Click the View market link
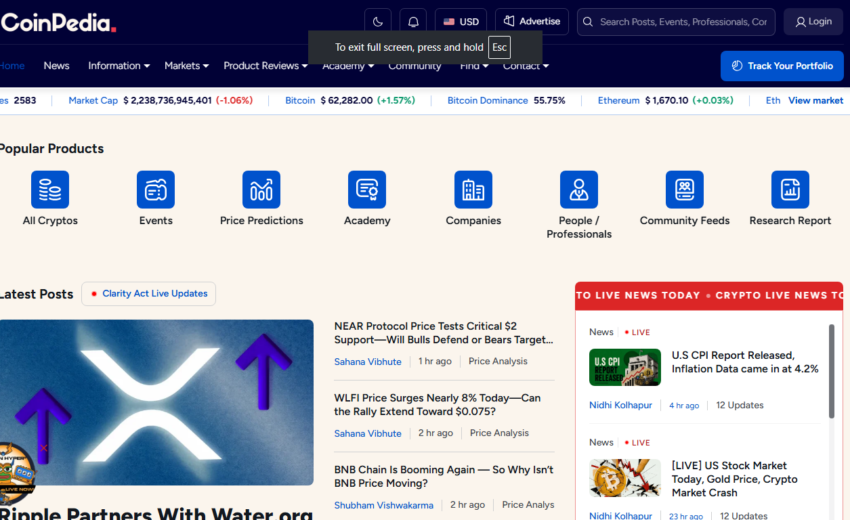Image resolution: width=850 pixels, height=520 pixels. 815,100
